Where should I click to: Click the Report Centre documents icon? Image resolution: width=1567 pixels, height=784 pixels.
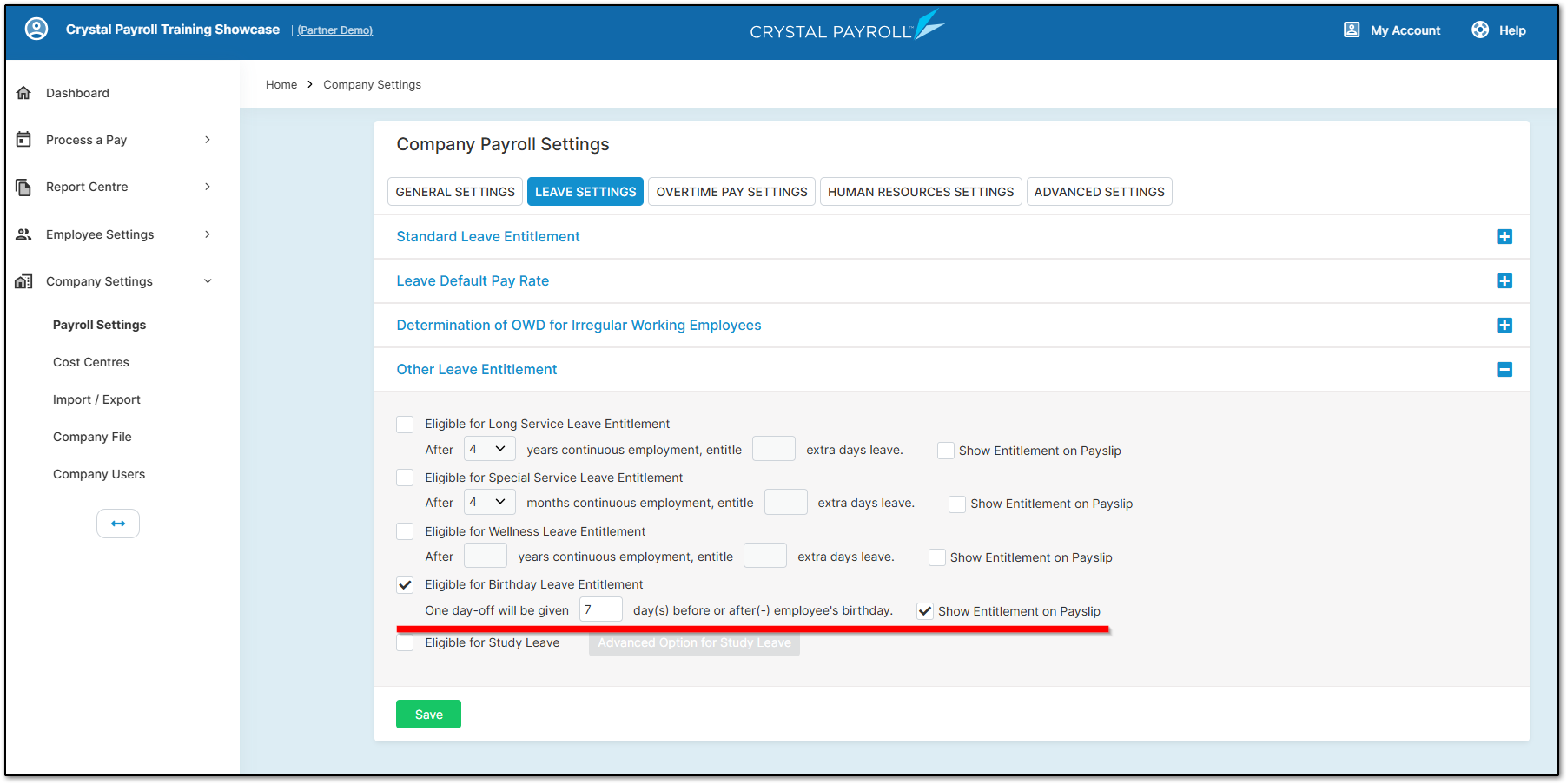pos(24,187)
